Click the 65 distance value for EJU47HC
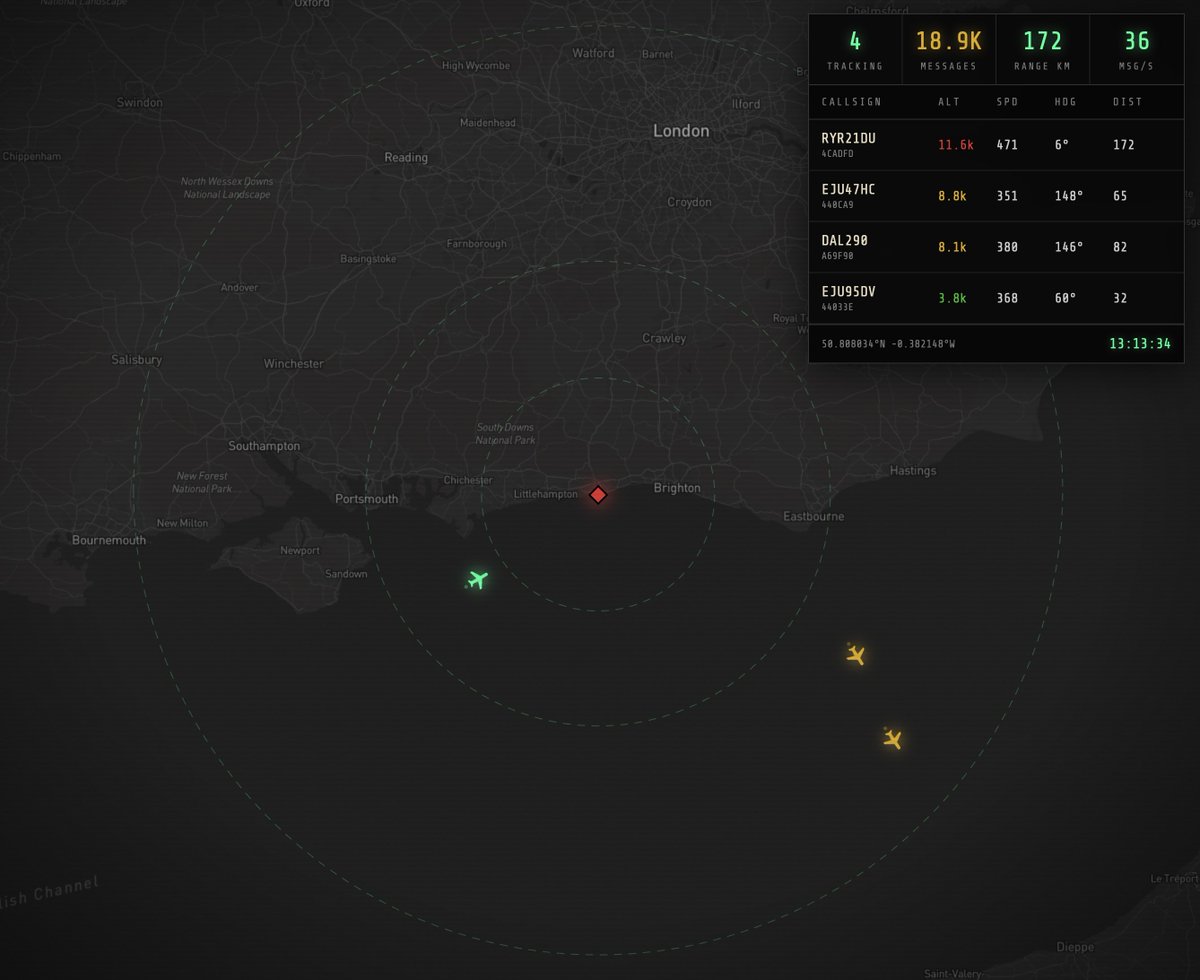Image resolution: width=1200 pixels, height=980 pixels. pyautogui.click(x=1120, y=196)
